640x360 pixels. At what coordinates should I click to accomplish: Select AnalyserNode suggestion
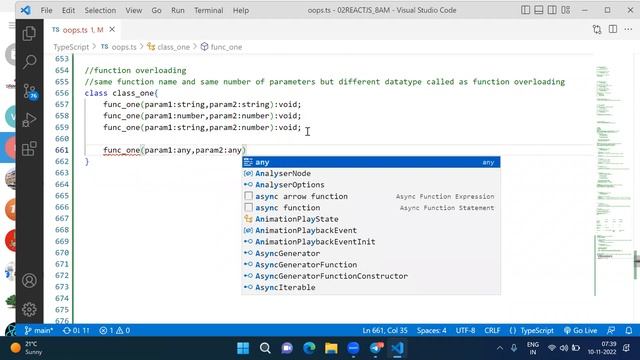click(x=371, y=173)
